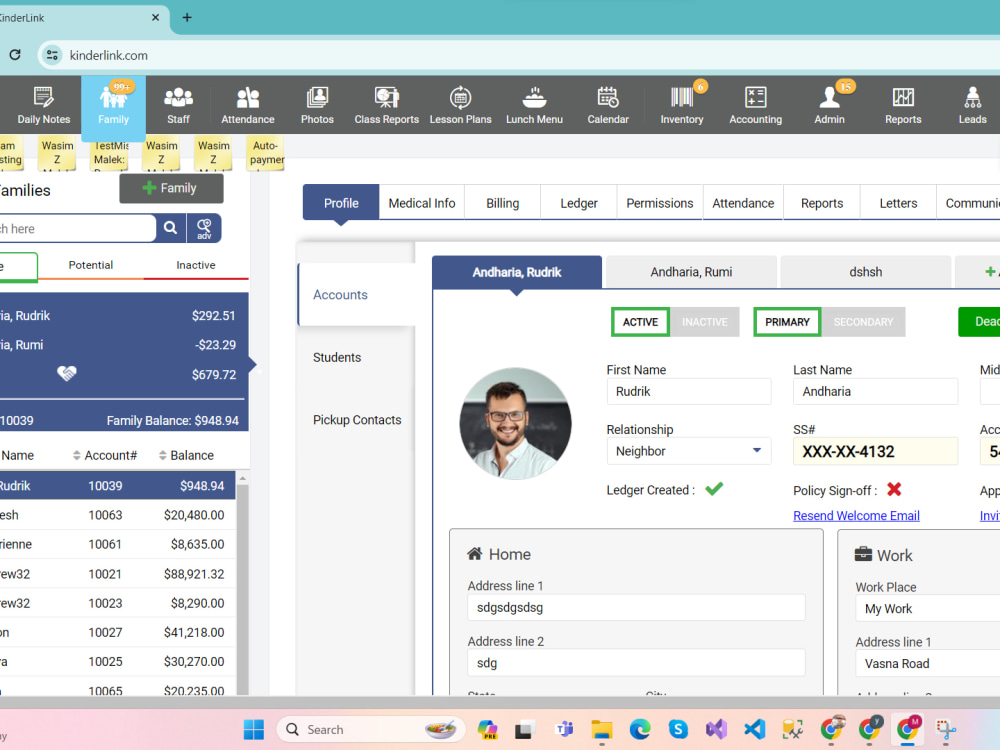Reload the page with browser refresh icon
The height and width of the screenshot is (750, 1000).
[x=15, y=55]
